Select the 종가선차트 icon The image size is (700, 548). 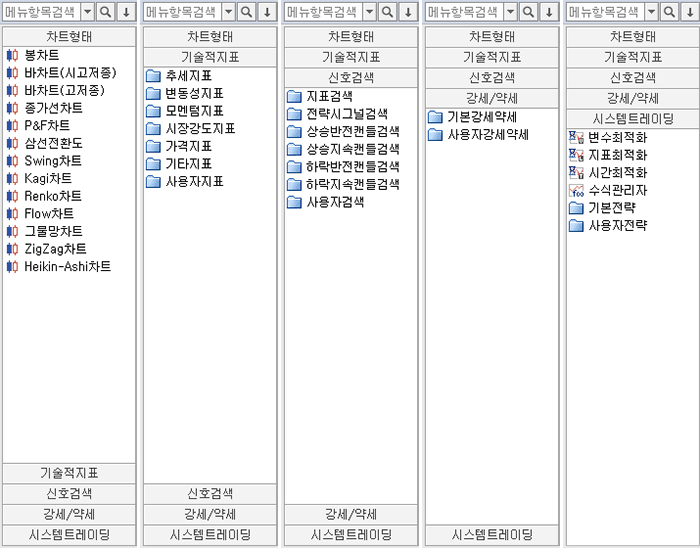tap(12, 108)
